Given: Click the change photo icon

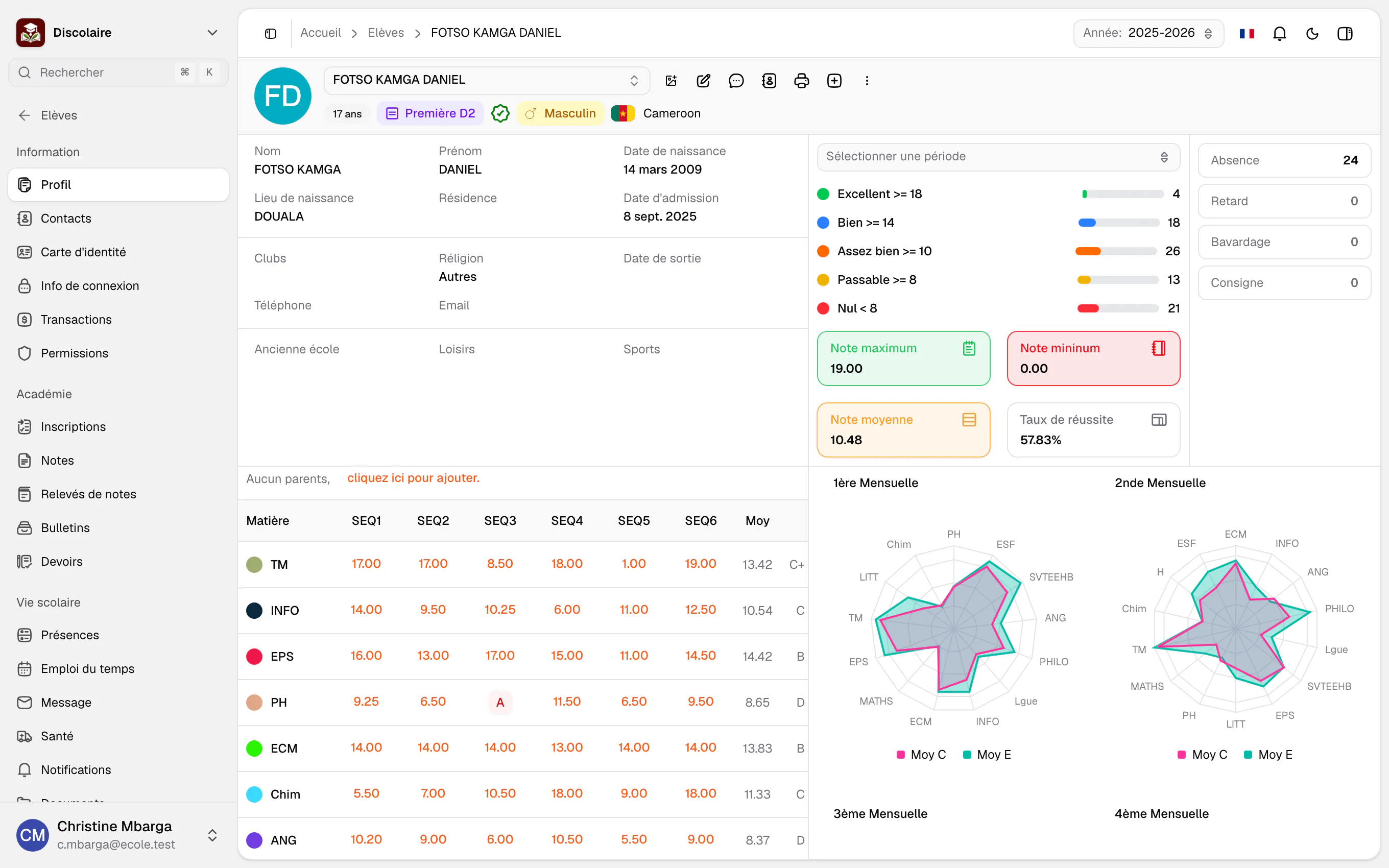Looking at the screenshot, I should [x=670, y=80].
